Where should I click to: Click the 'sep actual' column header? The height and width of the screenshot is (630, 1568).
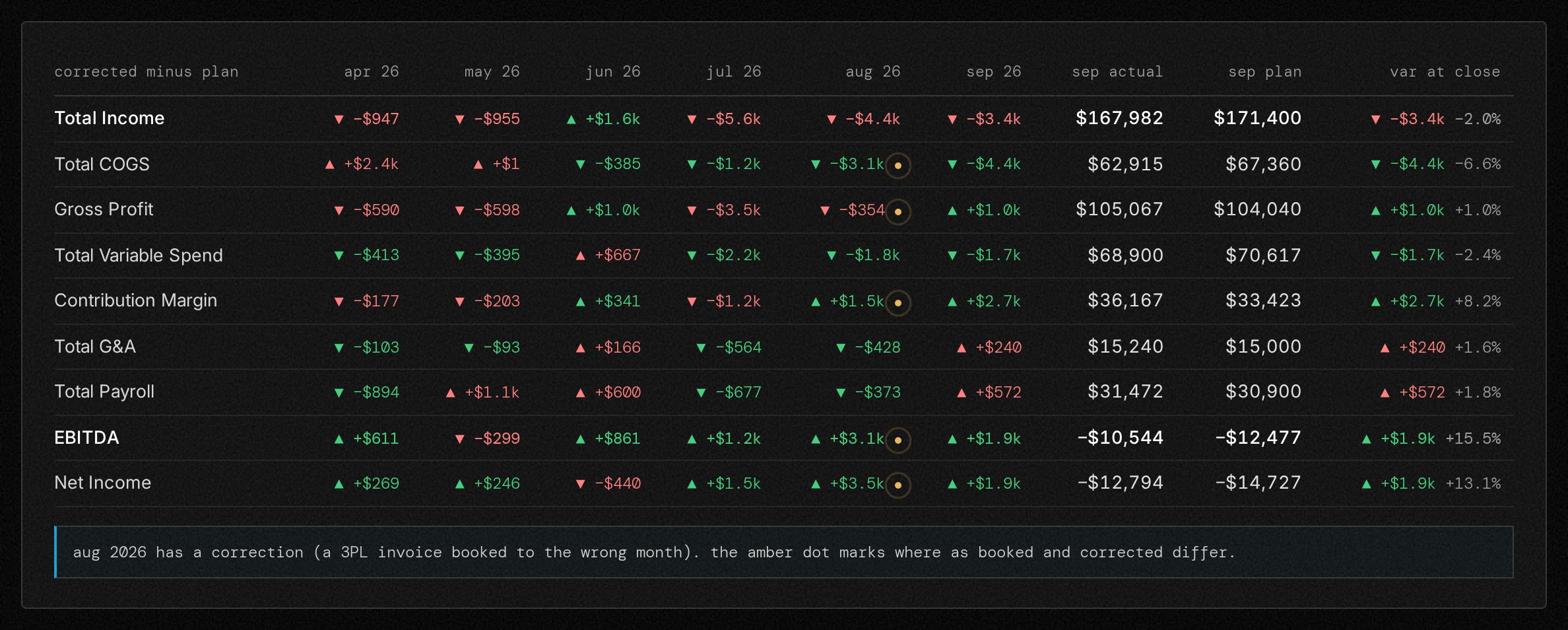(x=1117, y=71)
